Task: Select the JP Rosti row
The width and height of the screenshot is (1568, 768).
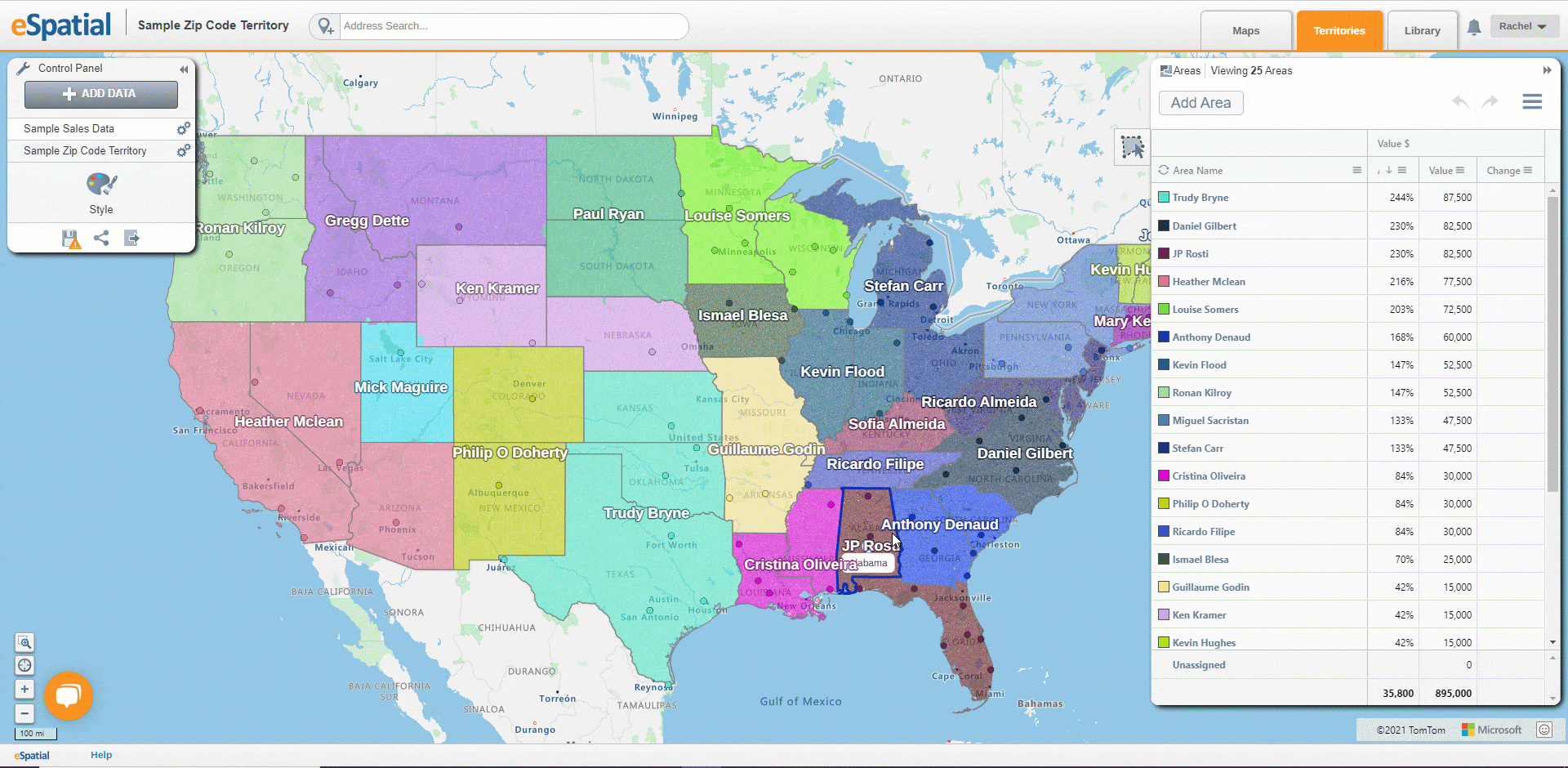Action: pos(1347,253)
